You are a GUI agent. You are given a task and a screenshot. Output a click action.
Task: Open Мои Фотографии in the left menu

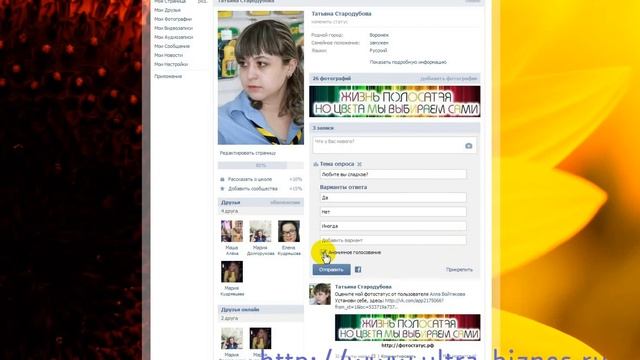[x=173, y=19]
